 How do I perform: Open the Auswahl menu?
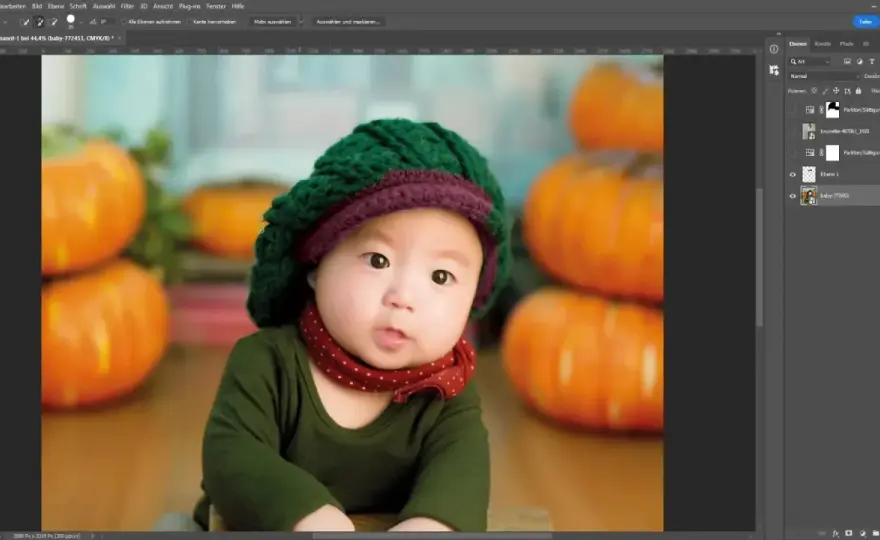tap(104, 6)
